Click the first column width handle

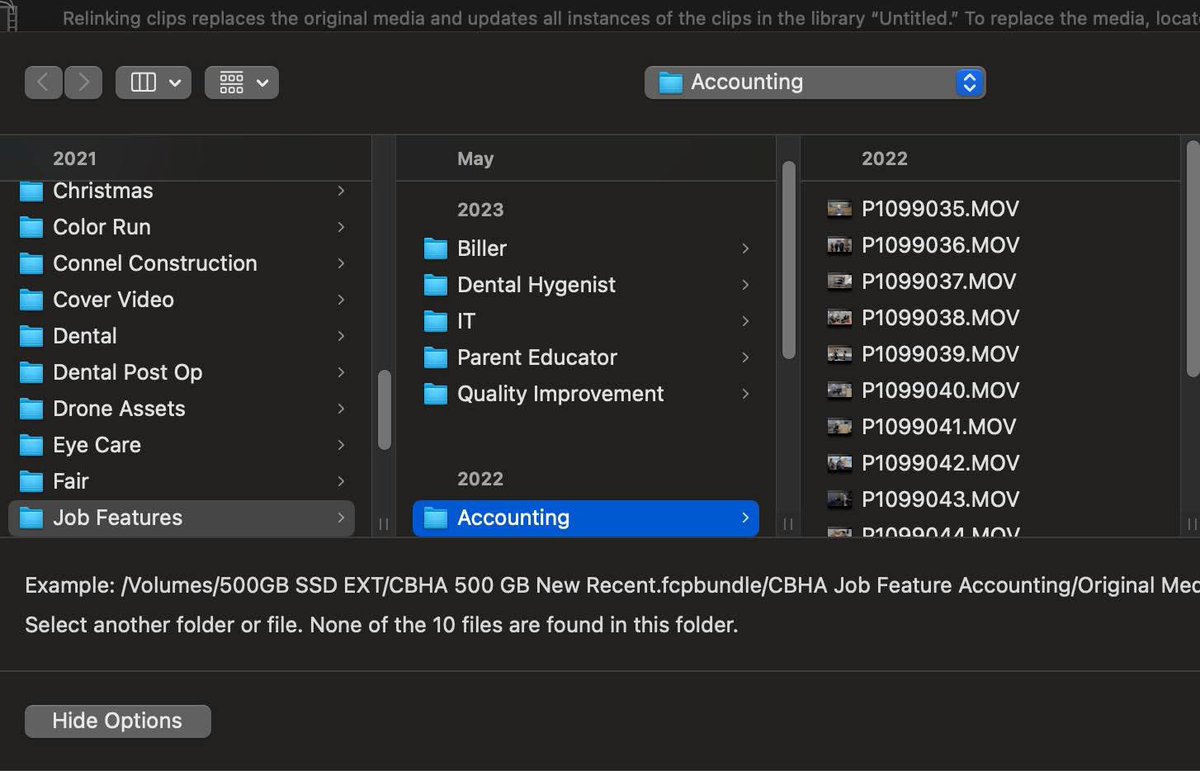(384, 523)
